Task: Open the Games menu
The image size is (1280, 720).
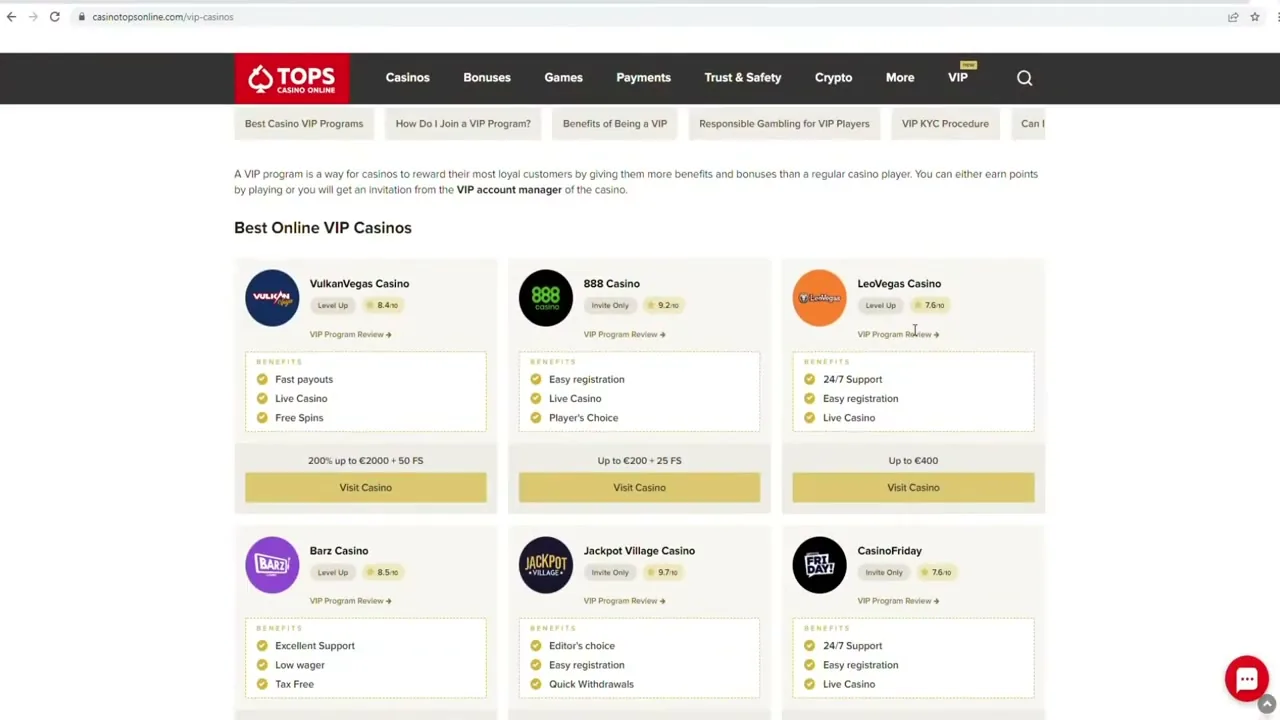Action: click(563, 78)
